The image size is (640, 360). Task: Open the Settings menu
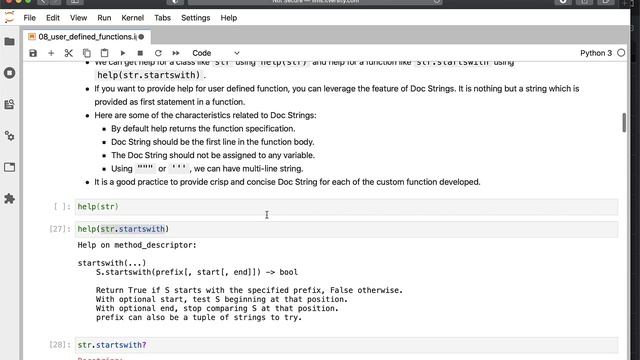pyautogui.click(x=196, y=18)
